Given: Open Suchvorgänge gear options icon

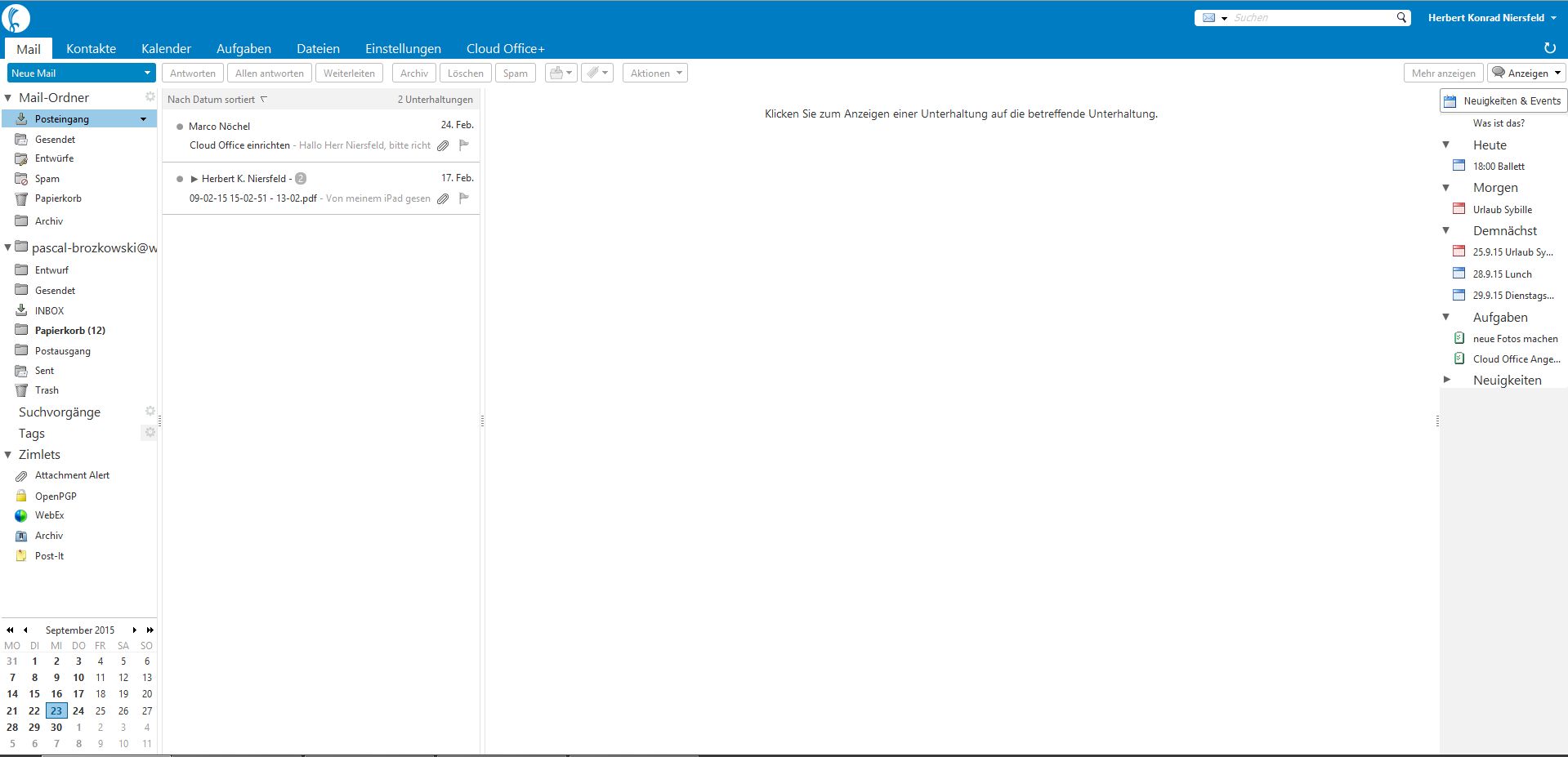Looking at the screenshot, I should coord(150,411).
